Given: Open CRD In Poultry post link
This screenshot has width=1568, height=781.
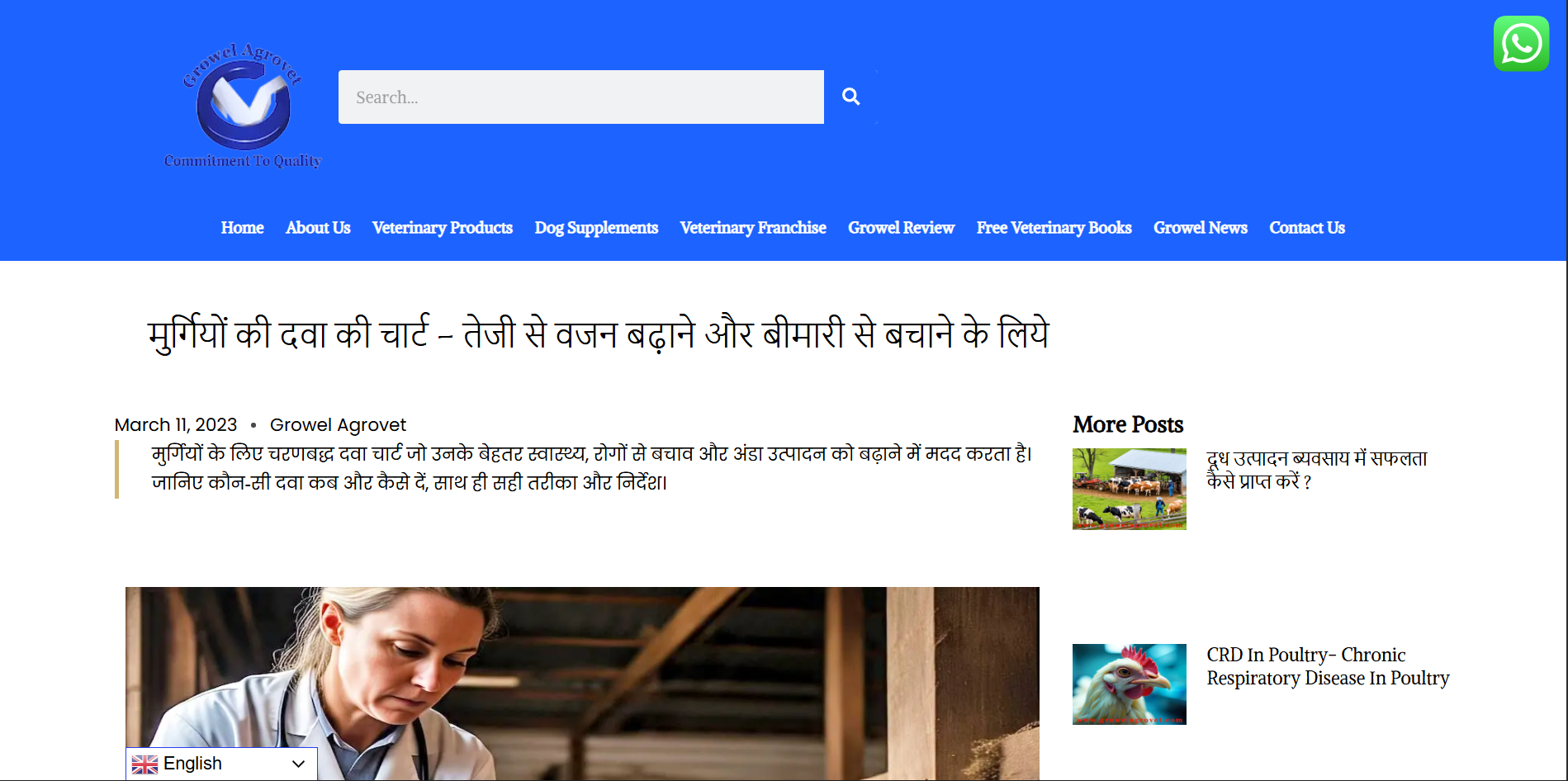Looking at the screenshot, I should point(1328,666).
